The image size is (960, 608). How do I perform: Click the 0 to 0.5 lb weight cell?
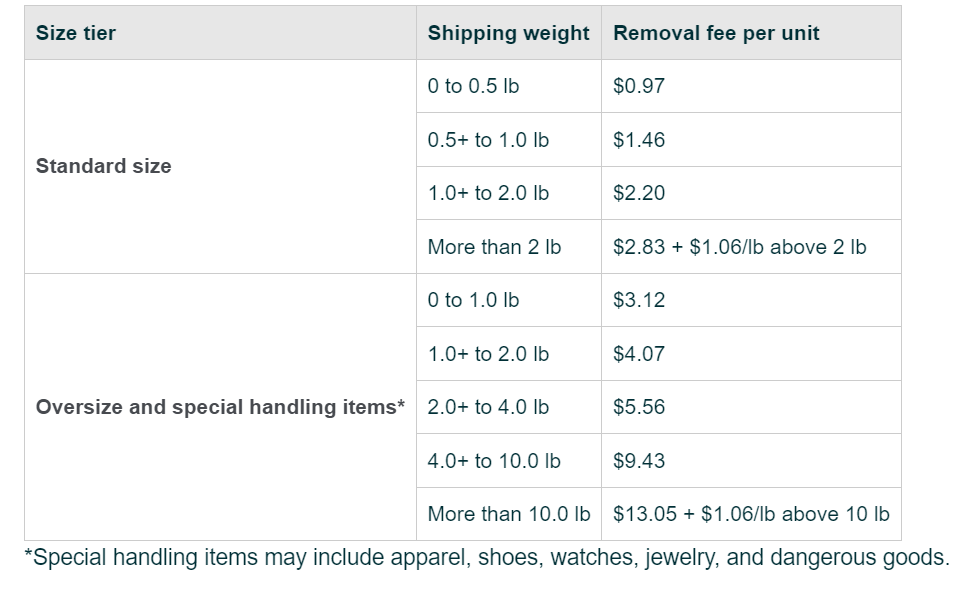click(x=473, y=86)
